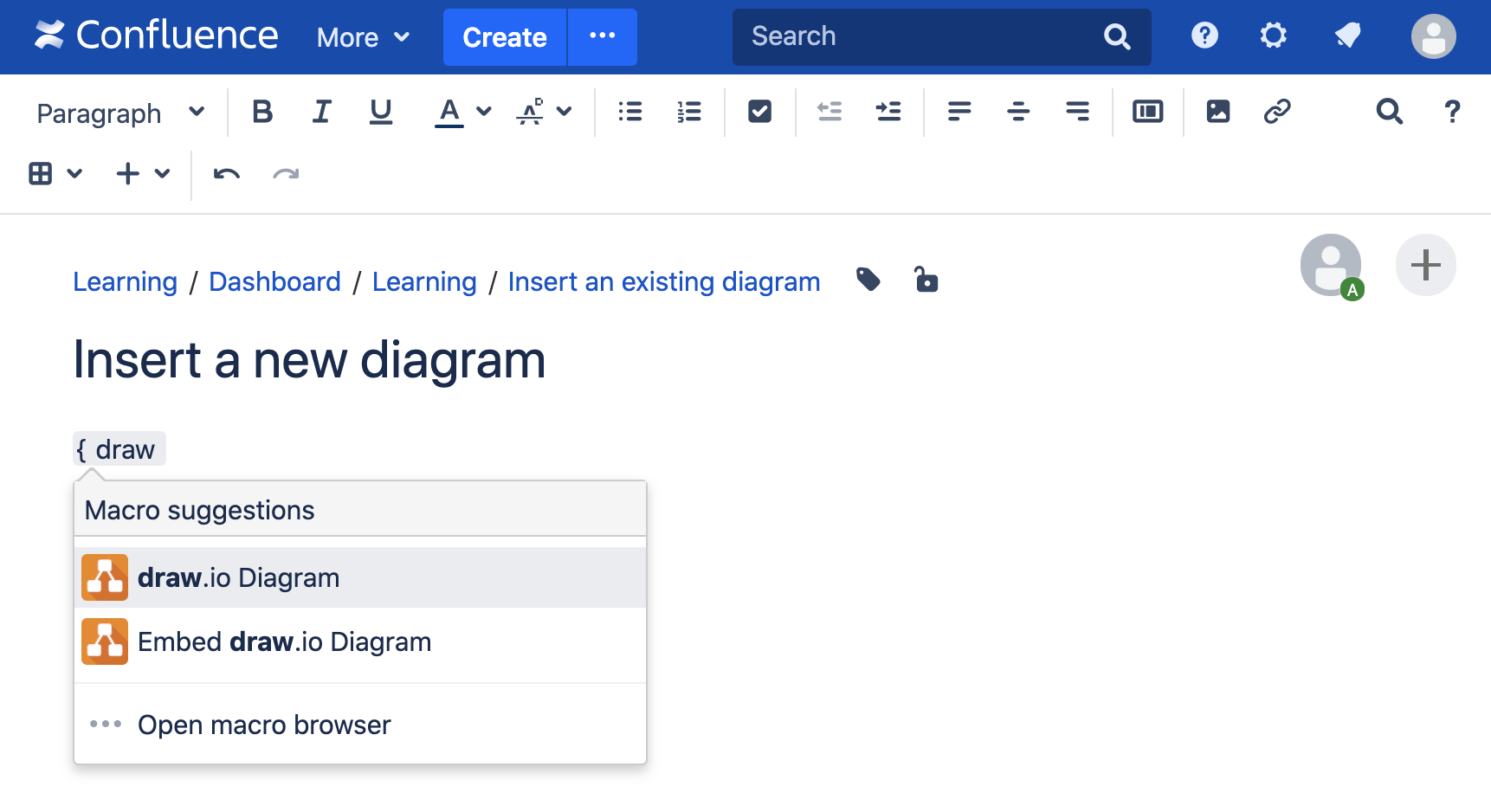The width and height of the screenshot is (1491, 812).
Task: Open editor help question mark
Action: pos(1452,112)
